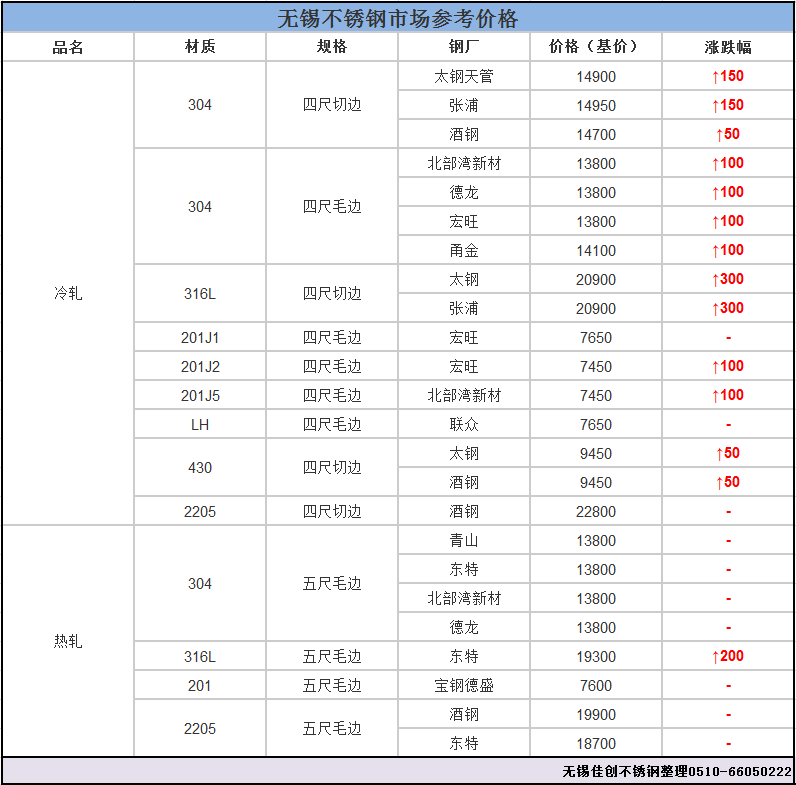Click price 14700 in the table
Viewport: 796px width, 785px height.
click(596, 135)
